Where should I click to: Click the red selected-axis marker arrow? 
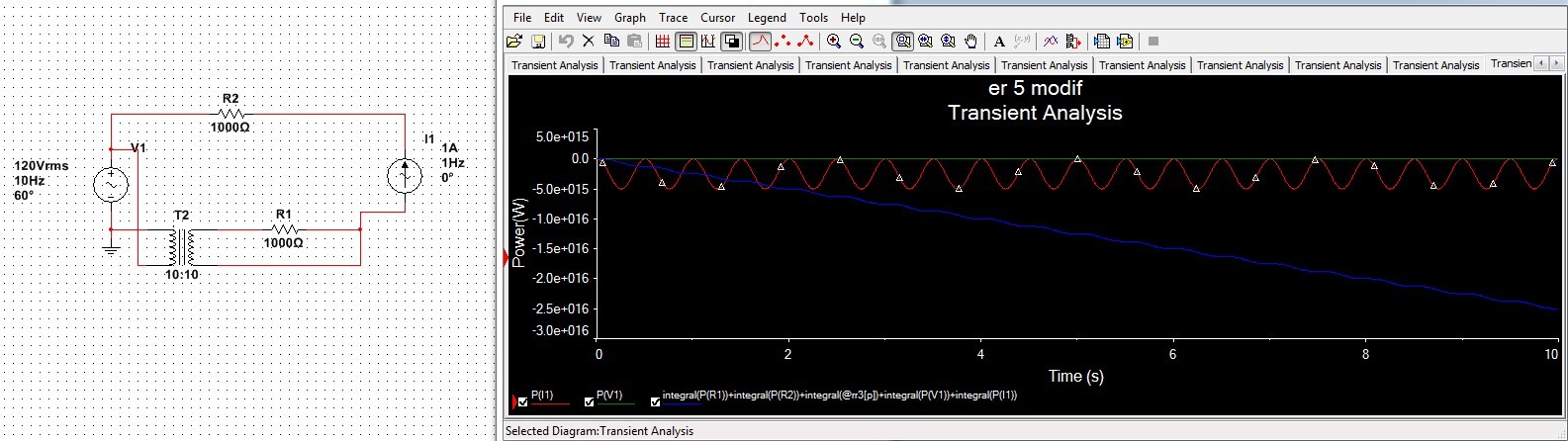point(506,258)
